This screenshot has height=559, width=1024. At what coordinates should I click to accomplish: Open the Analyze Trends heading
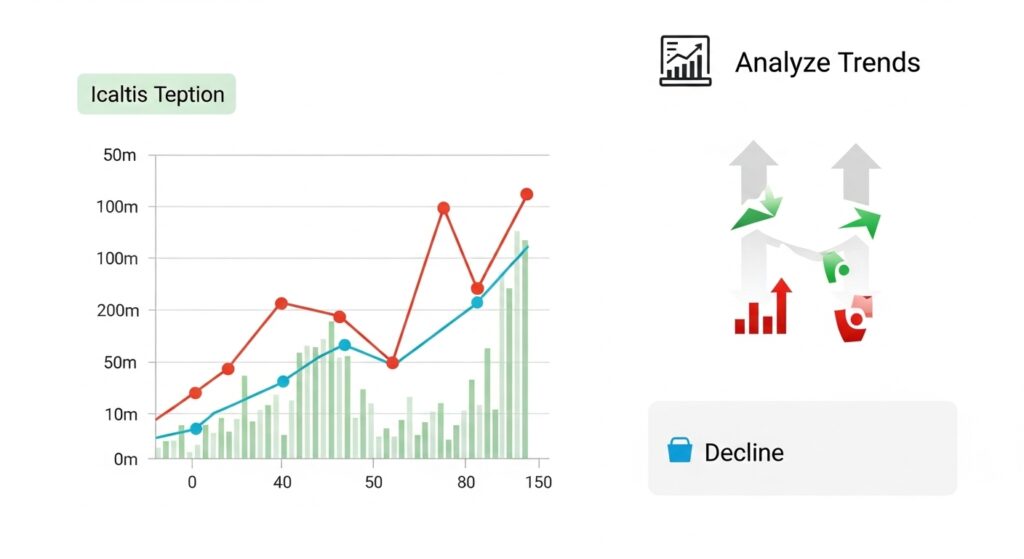827,62
